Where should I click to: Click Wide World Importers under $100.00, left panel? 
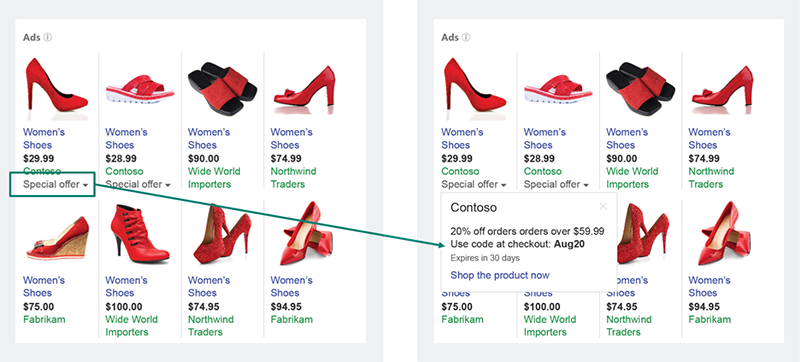click(x=131, y=326)
